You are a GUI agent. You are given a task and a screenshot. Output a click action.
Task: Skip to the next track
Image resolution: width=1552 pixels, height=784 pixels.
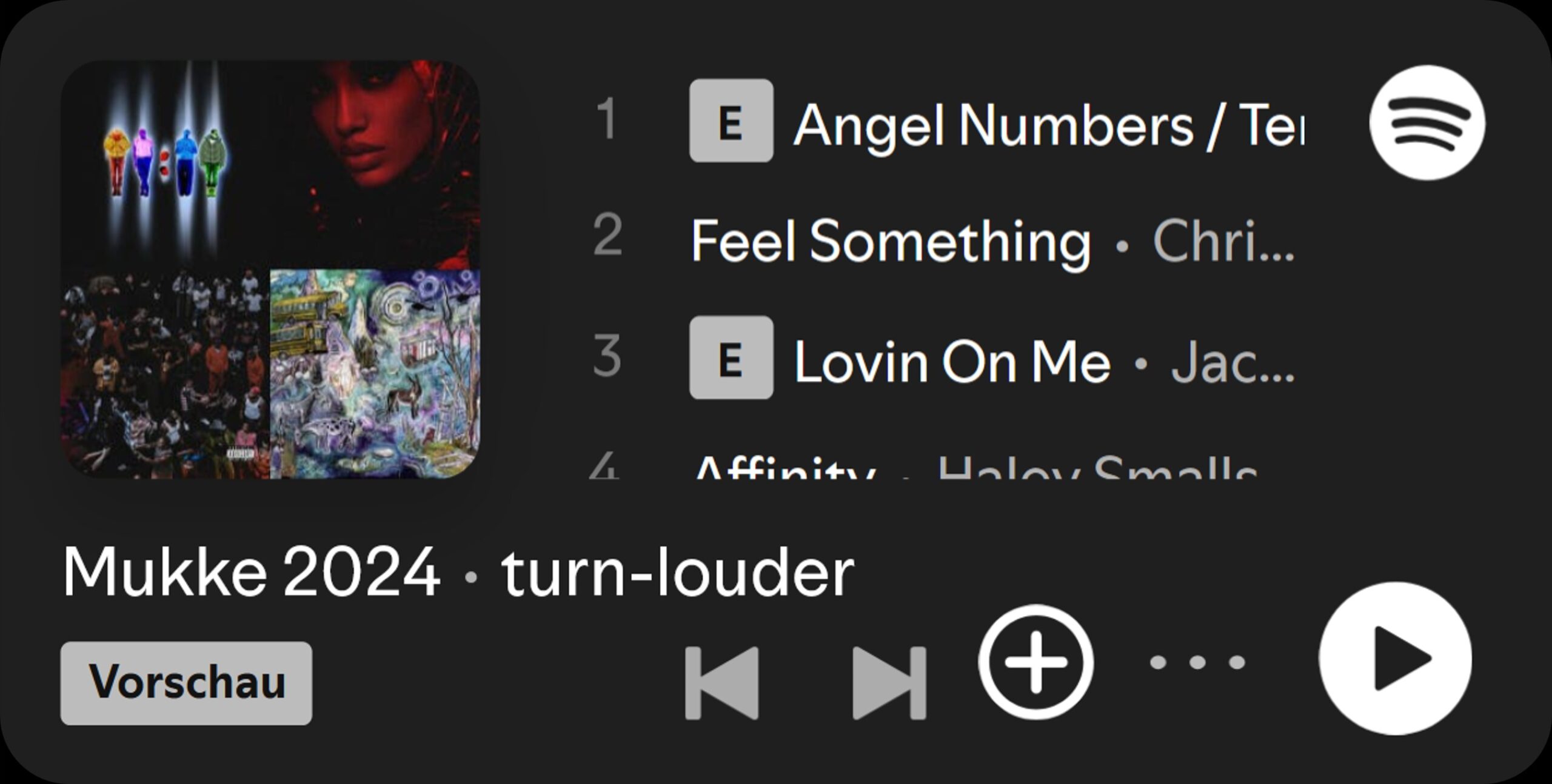pyautogui.click(x=889, y=683)
